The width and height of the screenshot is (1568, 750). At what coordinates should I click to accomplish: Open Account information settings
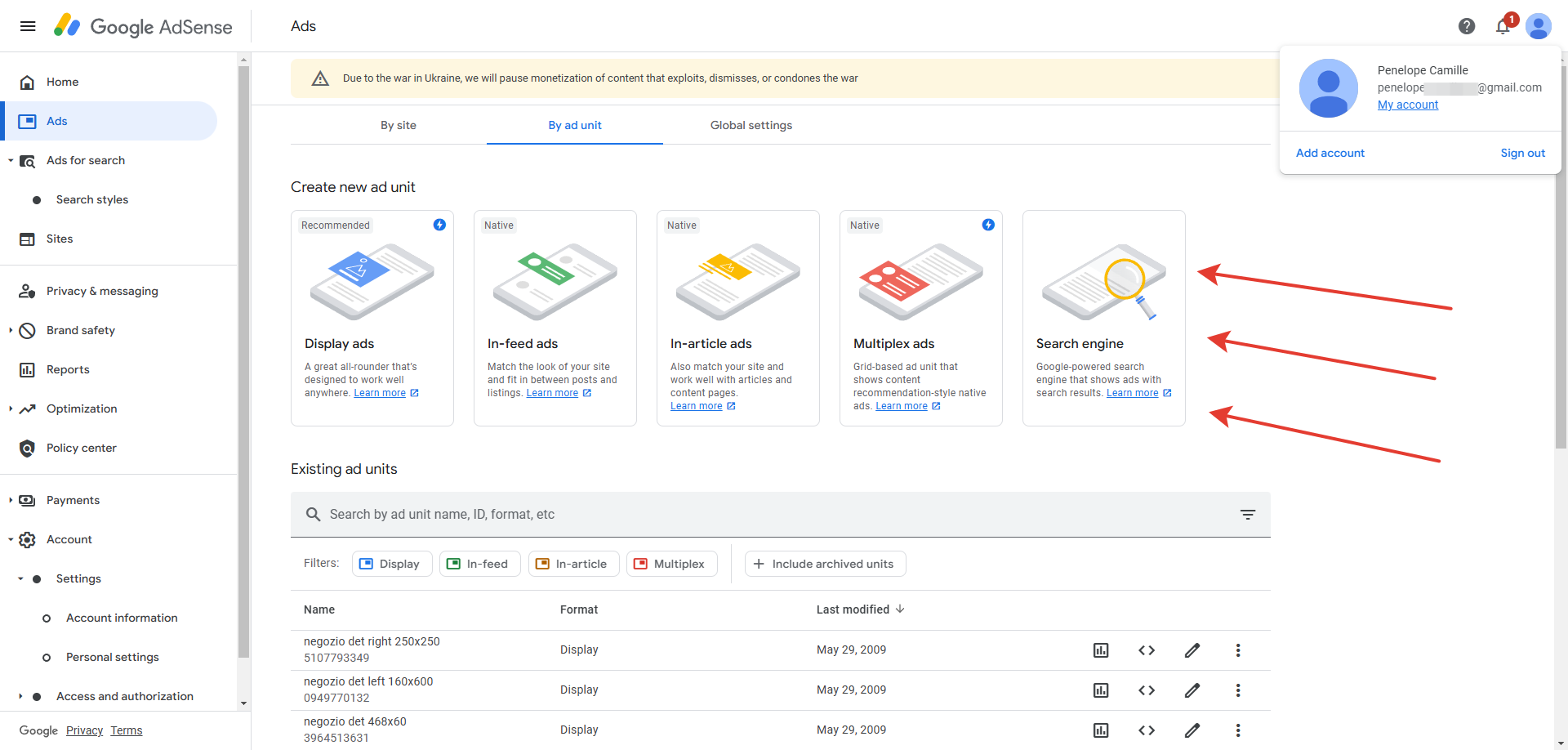(x=122, y=618)
